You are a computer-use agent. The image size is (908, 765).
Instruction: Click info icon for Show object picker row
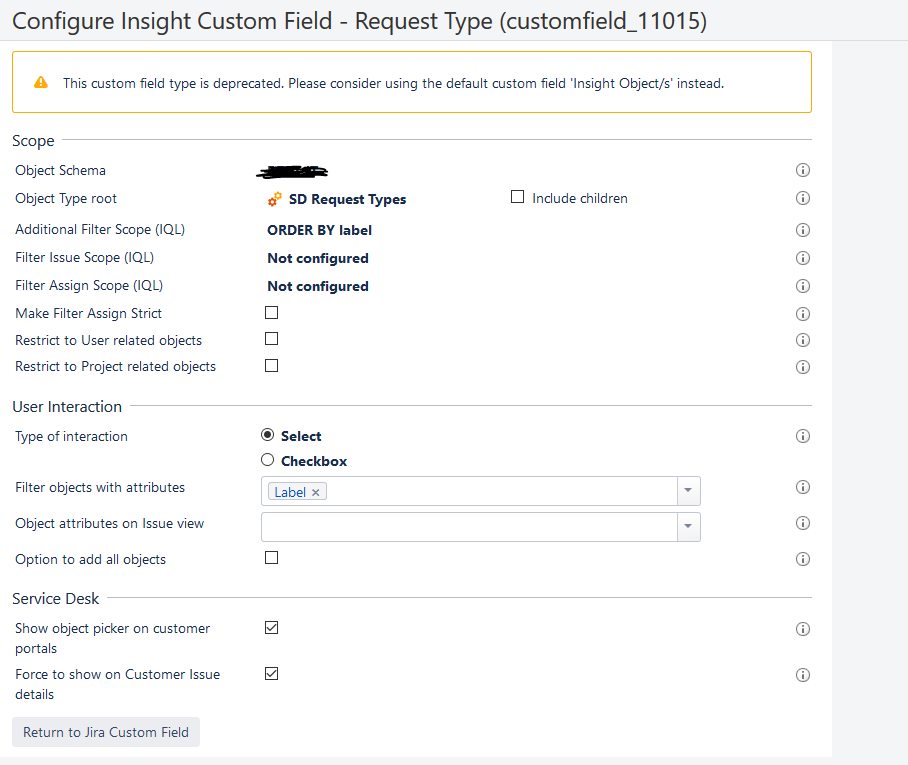click(x=802, y=630)
